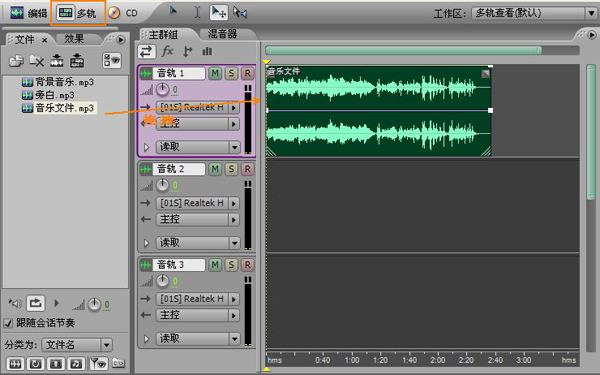Open the files panel options menu arrow
This screenshot has height=375, width=600.
121,39
